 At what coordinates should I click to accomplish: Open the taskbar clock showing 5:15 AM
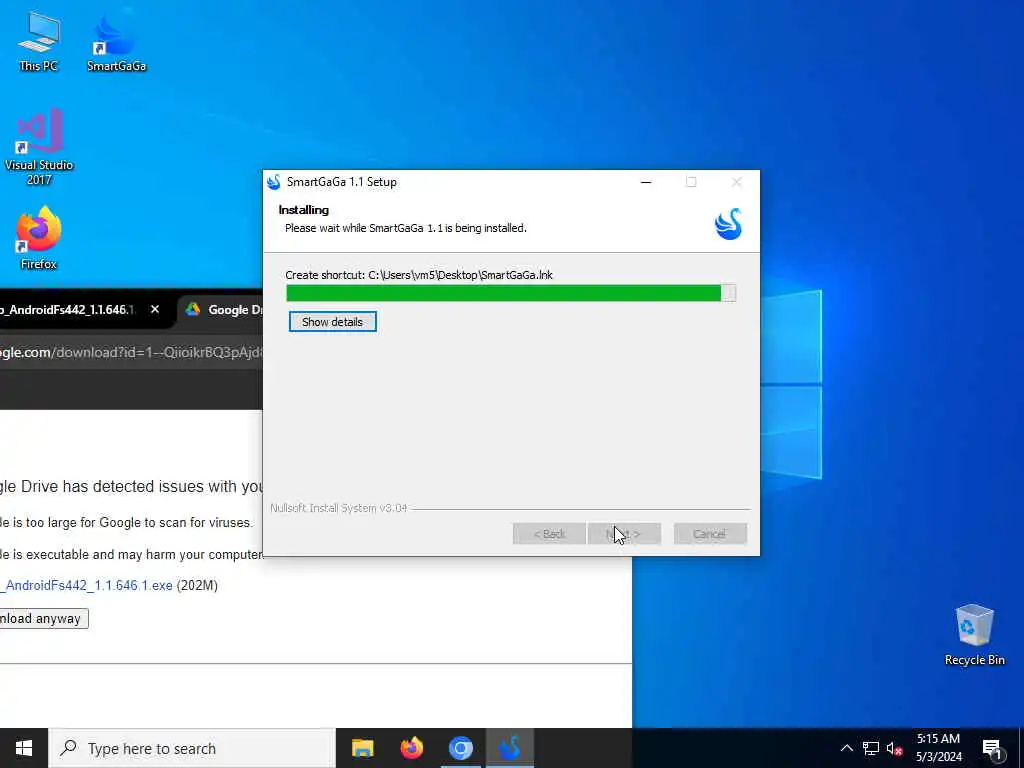(x=938, y=748)
